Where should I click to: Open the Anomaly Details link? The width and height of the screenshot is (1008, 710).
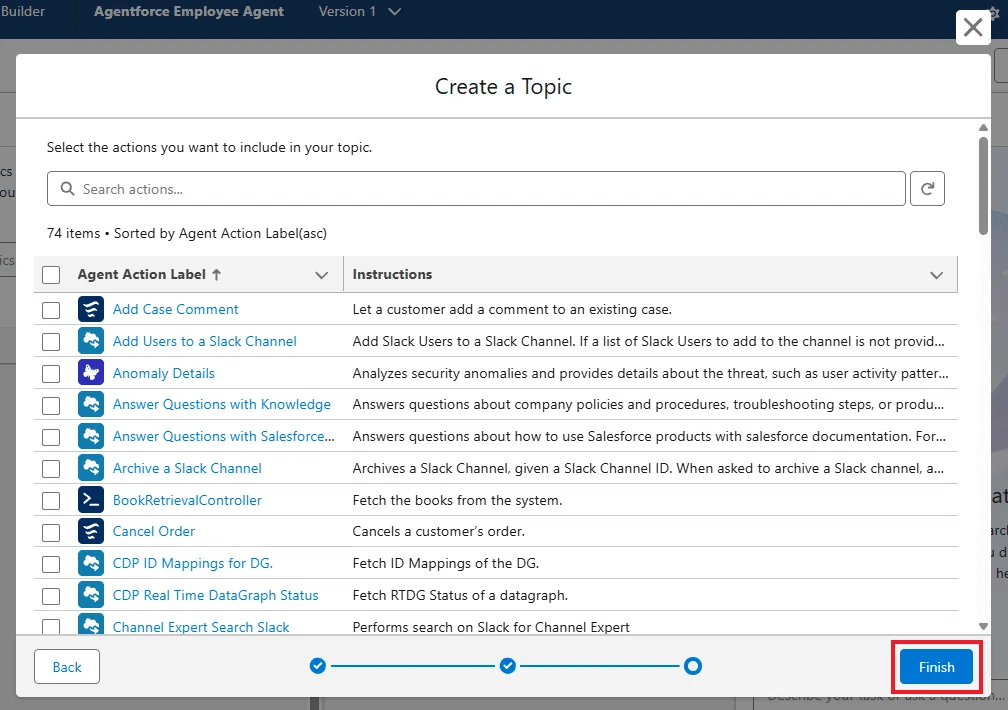163,373
